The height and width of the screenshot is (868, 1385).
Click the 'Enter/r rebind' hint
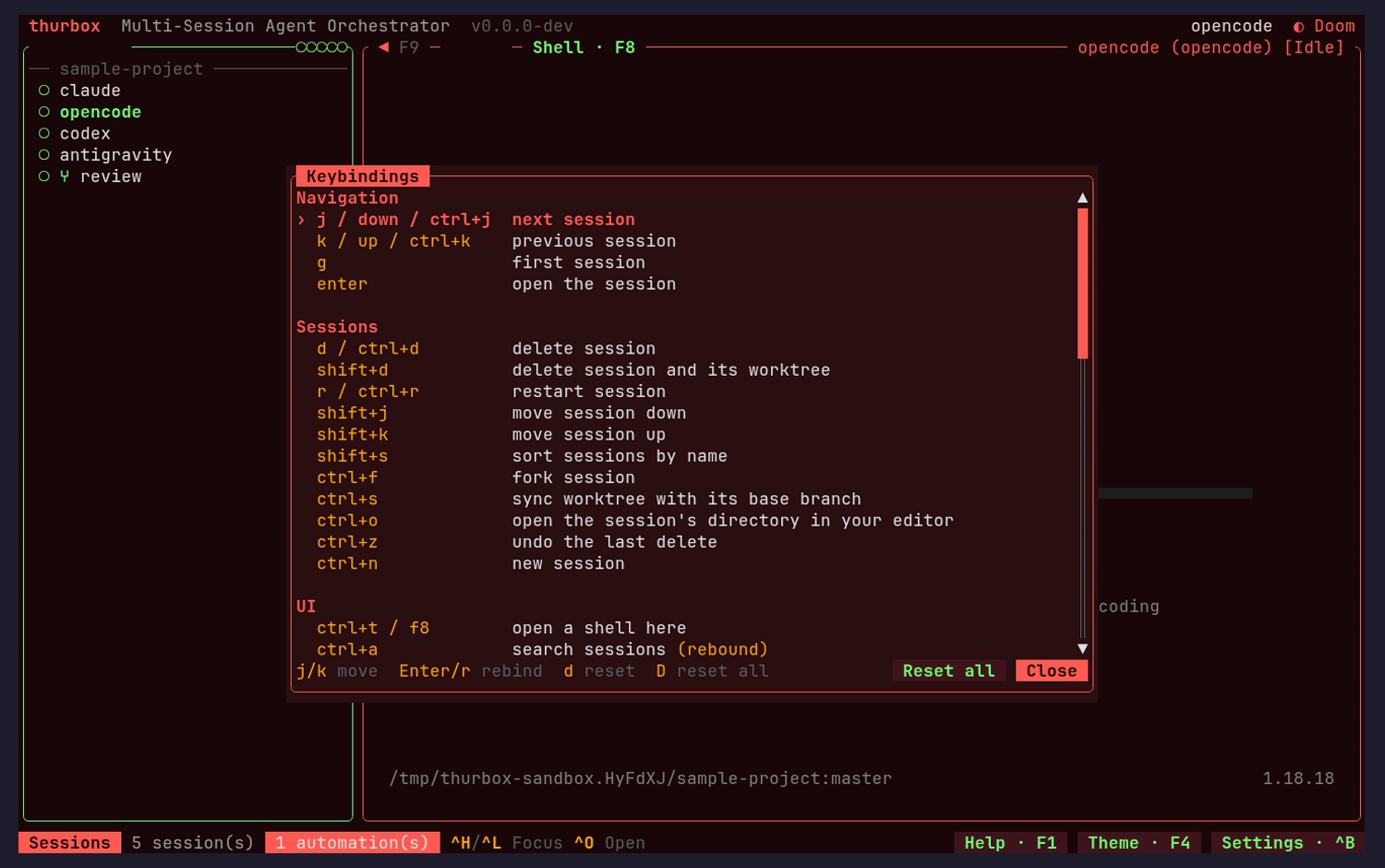(x=471, y=671)
